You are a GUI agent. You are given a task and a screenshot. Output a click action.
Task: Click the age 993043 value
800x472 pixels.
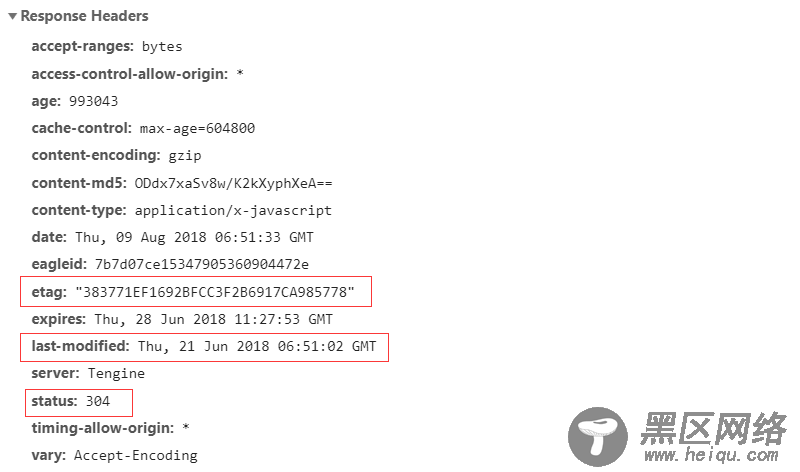pyautogui.click(x=93, y=101)
